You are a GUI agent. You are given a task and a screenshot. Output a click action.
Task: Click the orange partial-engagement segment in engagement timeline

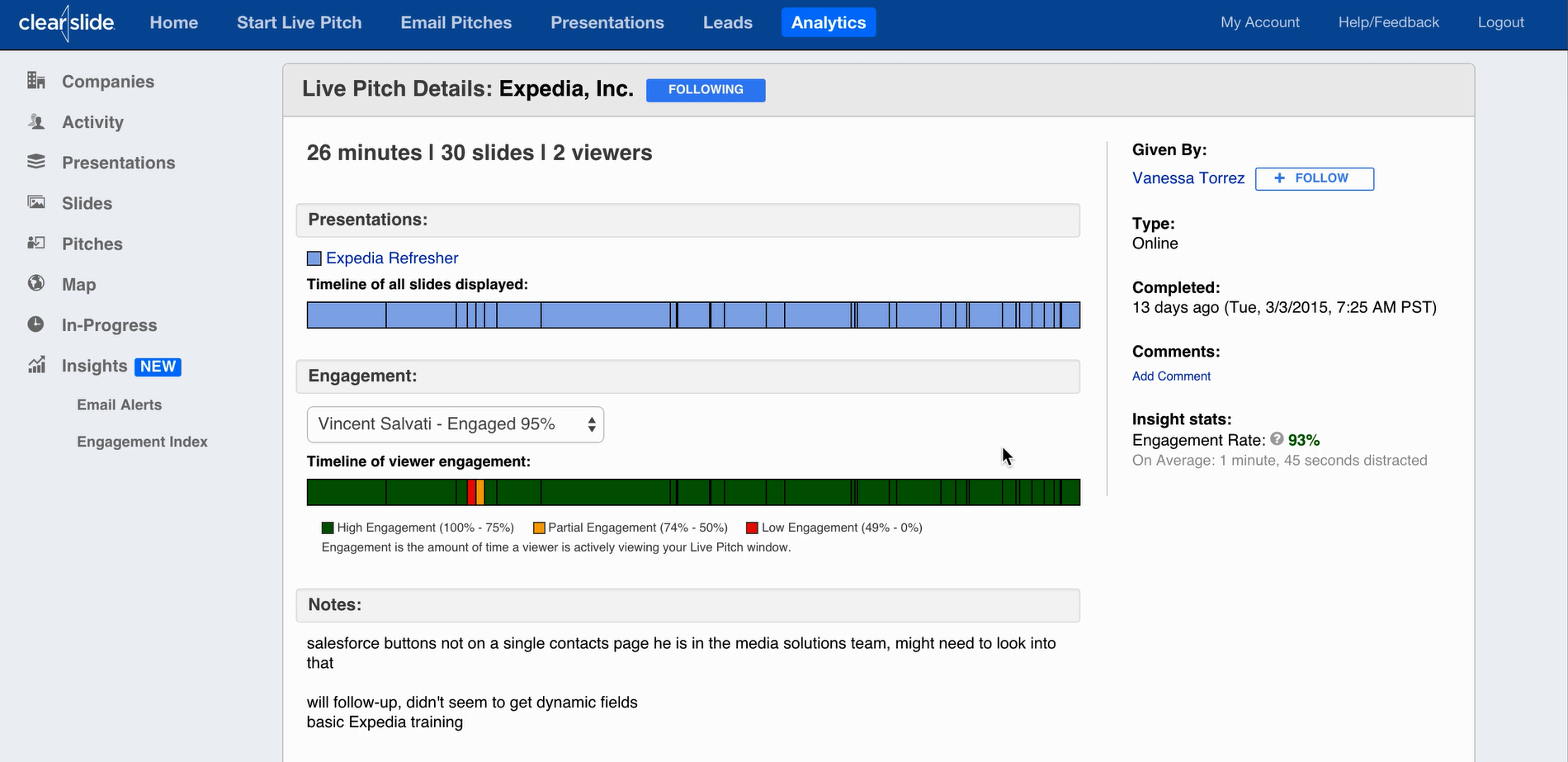pos(480,492)
